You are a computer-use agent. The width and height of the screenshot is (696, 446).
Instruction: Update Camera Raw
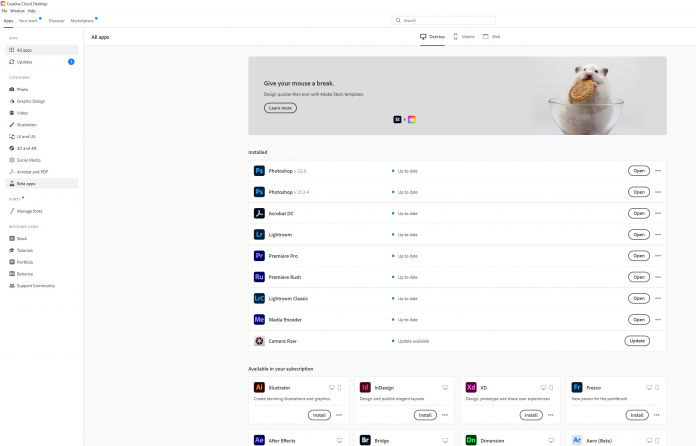[x=637, y=341]
